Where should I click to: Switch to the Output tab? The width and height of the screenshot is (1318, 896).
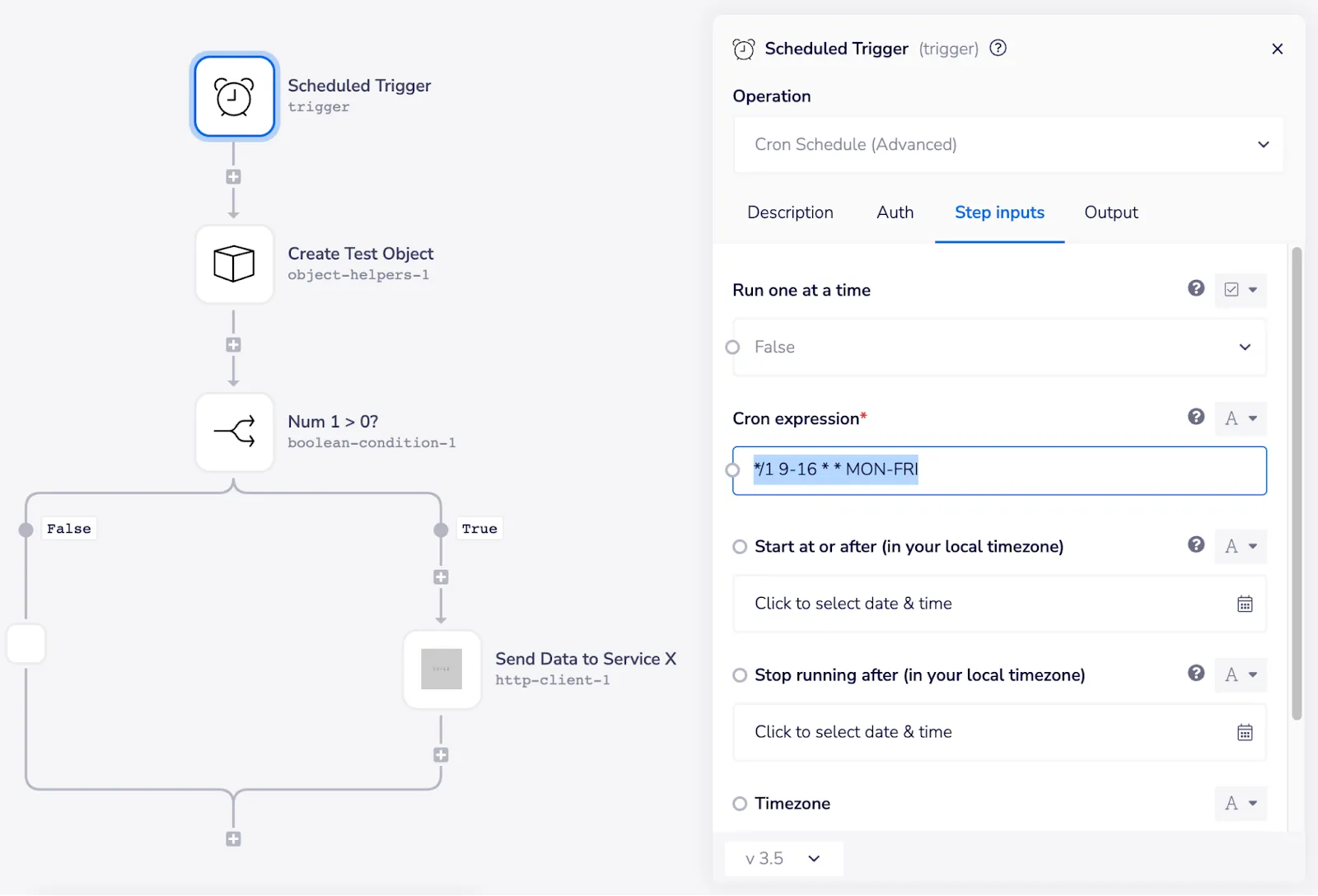(1110, 212)
